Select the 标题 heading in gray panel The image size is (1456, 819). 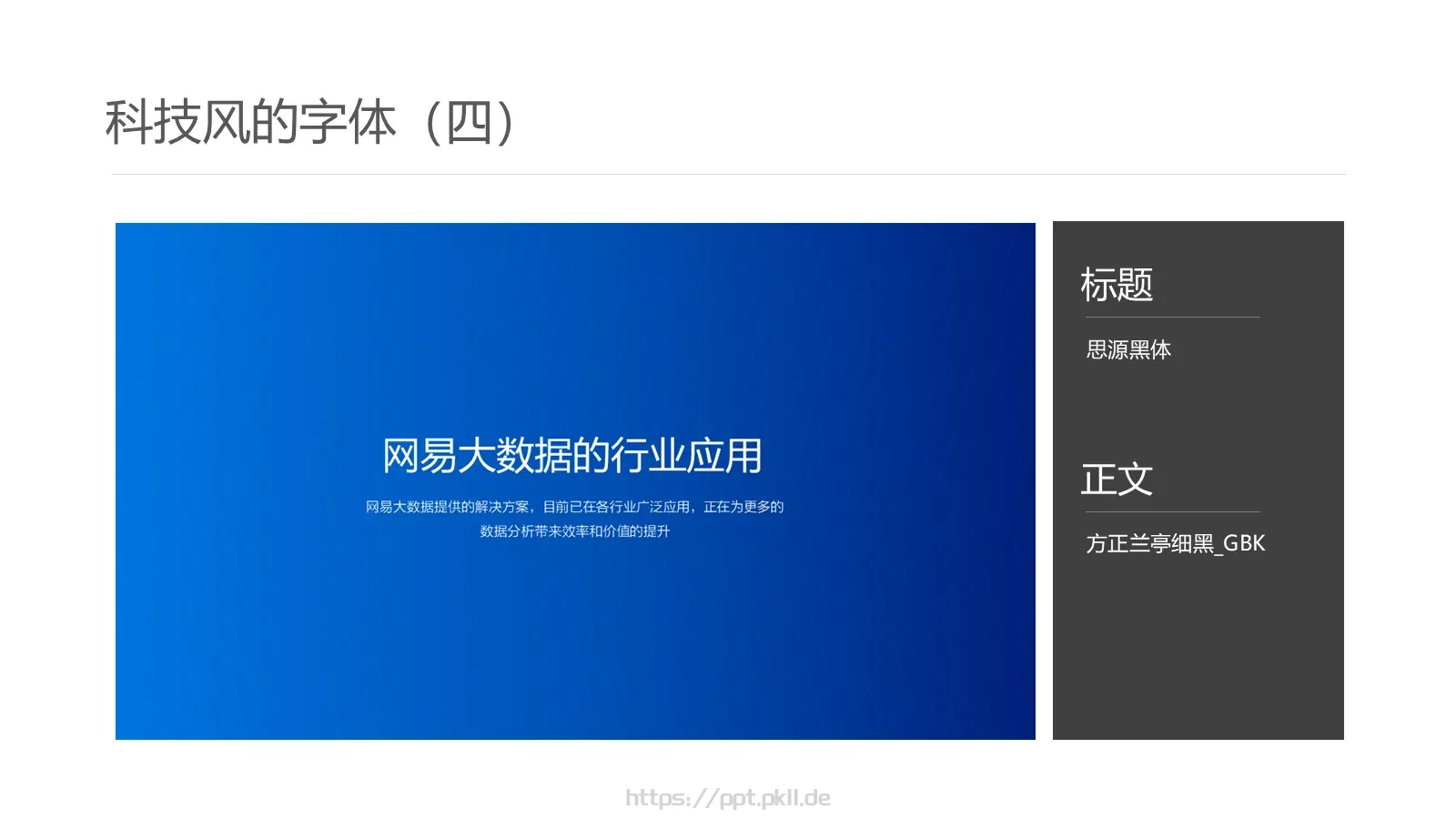point(1117,285)
